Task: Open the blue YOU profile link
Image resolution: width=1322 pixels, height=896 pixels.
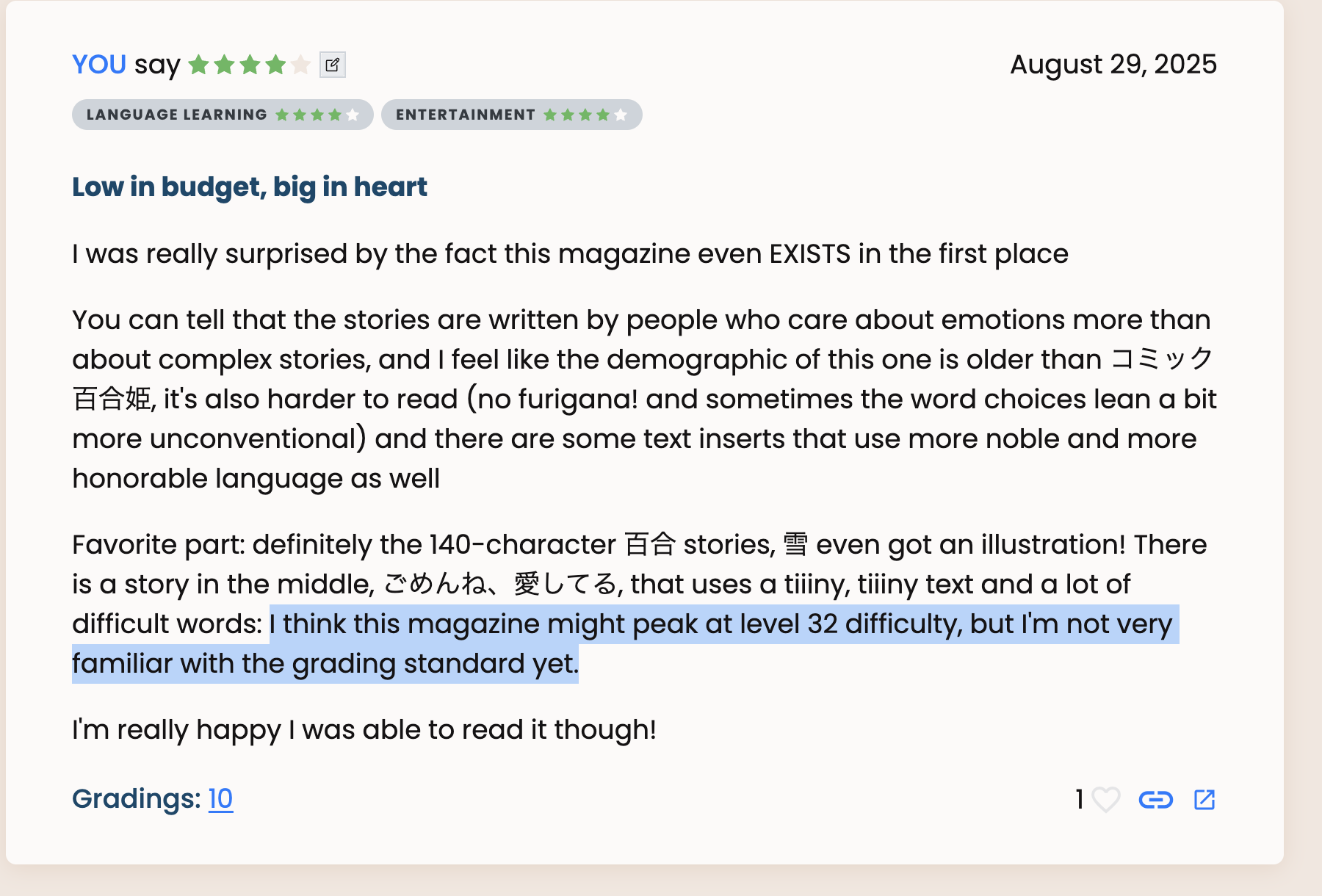Action: point(99,65)
